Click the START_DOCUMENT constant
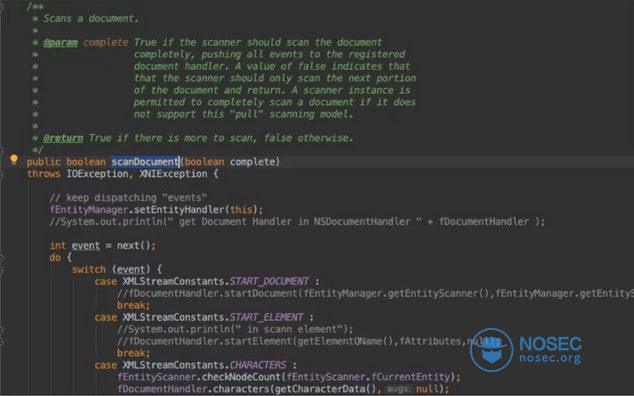 [269, 282]
